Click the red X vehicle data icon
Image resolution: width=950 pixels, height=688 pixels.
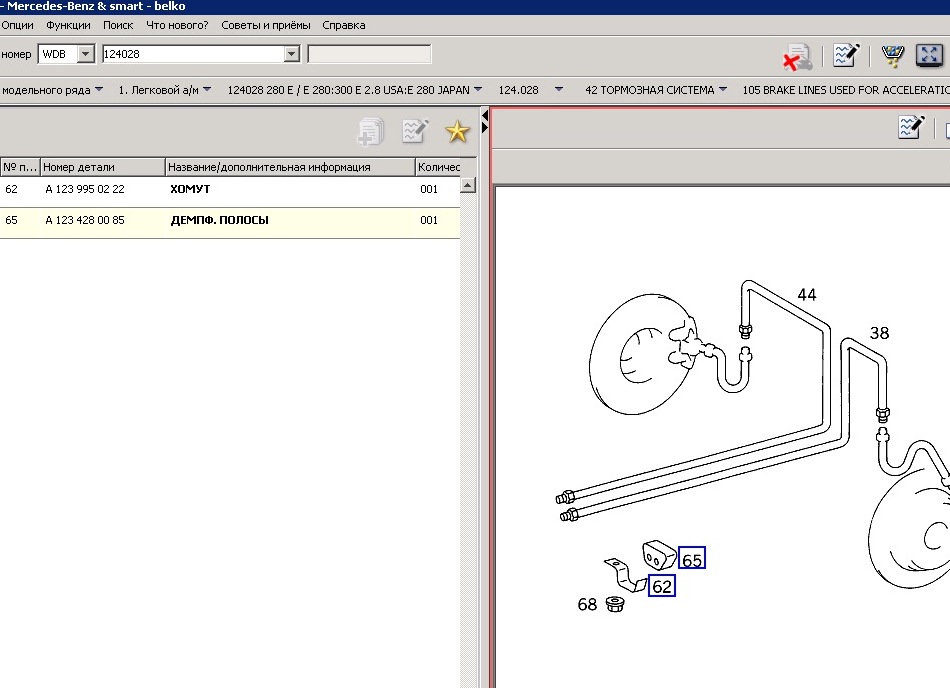pyautogui.click(x=797, y=56)
